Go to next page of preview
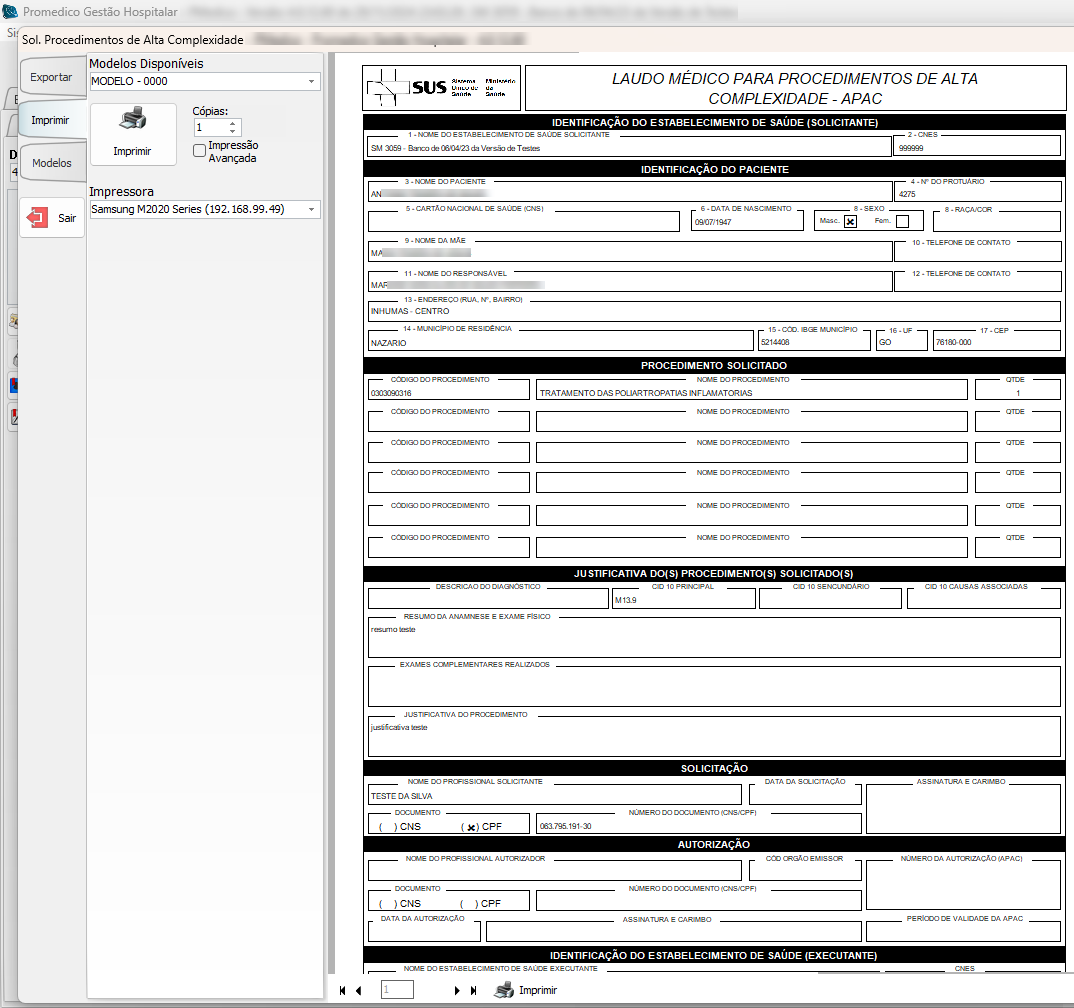Screen dimensions: 1074x1008 457,990
